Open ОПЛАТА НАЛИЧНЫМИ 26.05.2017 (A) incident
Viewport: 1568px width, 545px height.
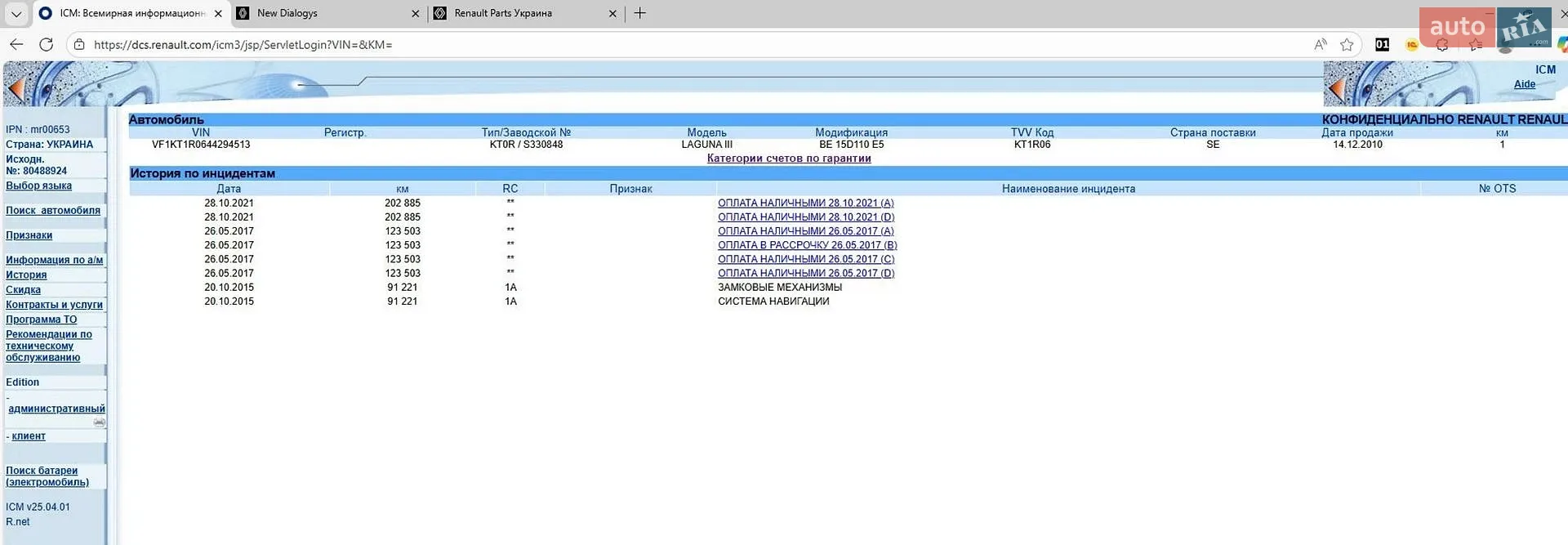click(805, 231)
